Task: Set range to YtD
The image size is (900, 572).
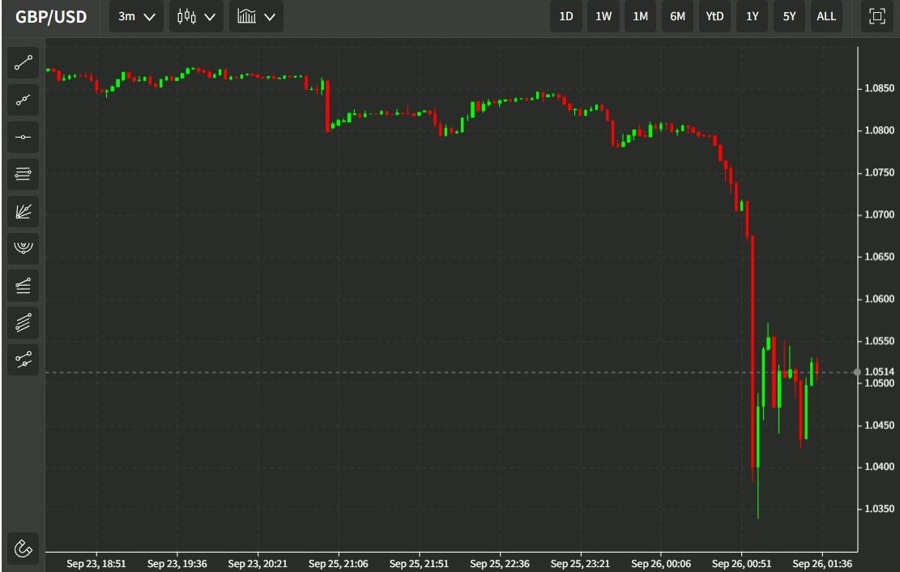Action: (715, 17)
